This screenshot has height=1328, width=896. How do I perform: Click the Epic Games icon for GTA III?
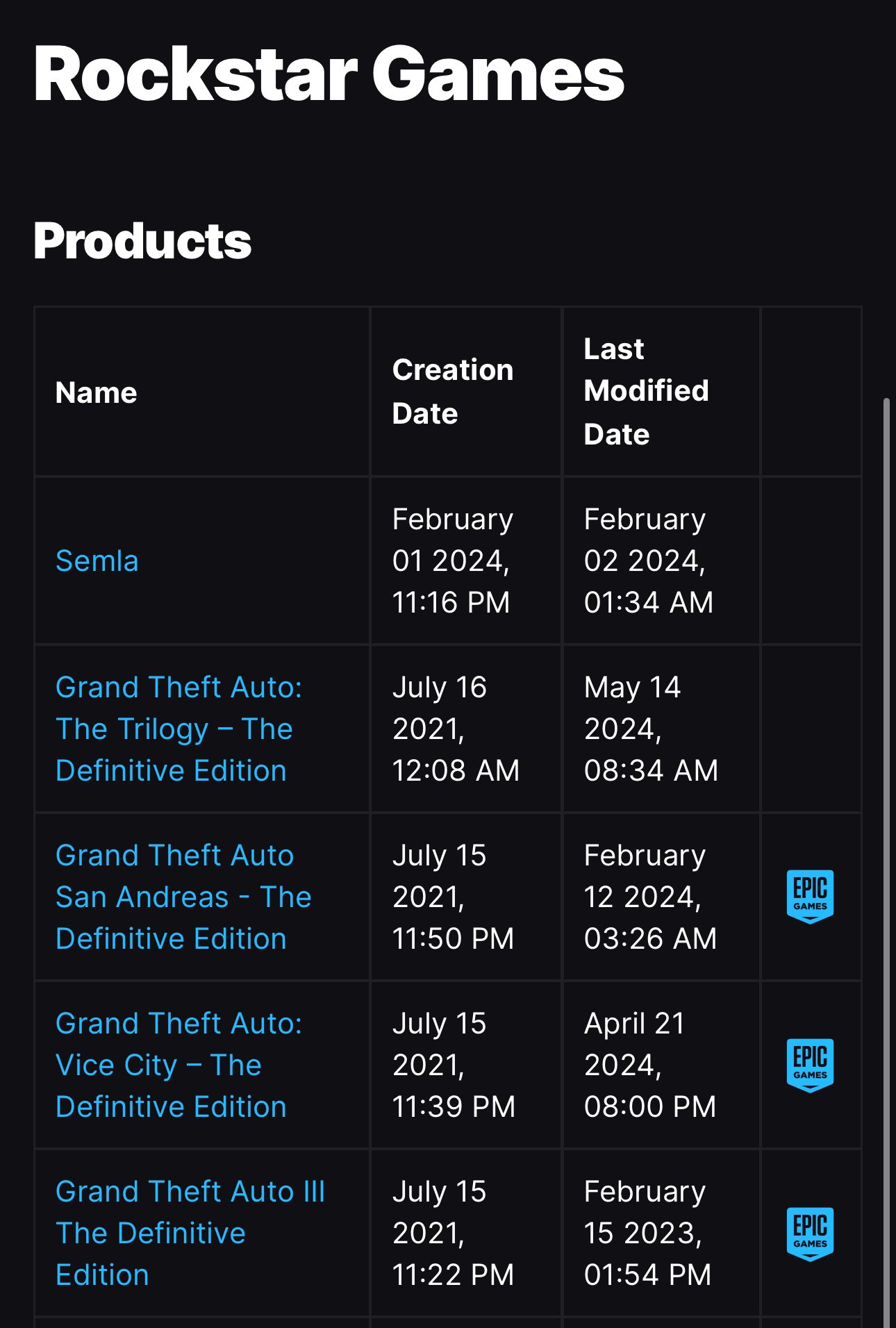pyautogui.click(x=810, y=1234)
